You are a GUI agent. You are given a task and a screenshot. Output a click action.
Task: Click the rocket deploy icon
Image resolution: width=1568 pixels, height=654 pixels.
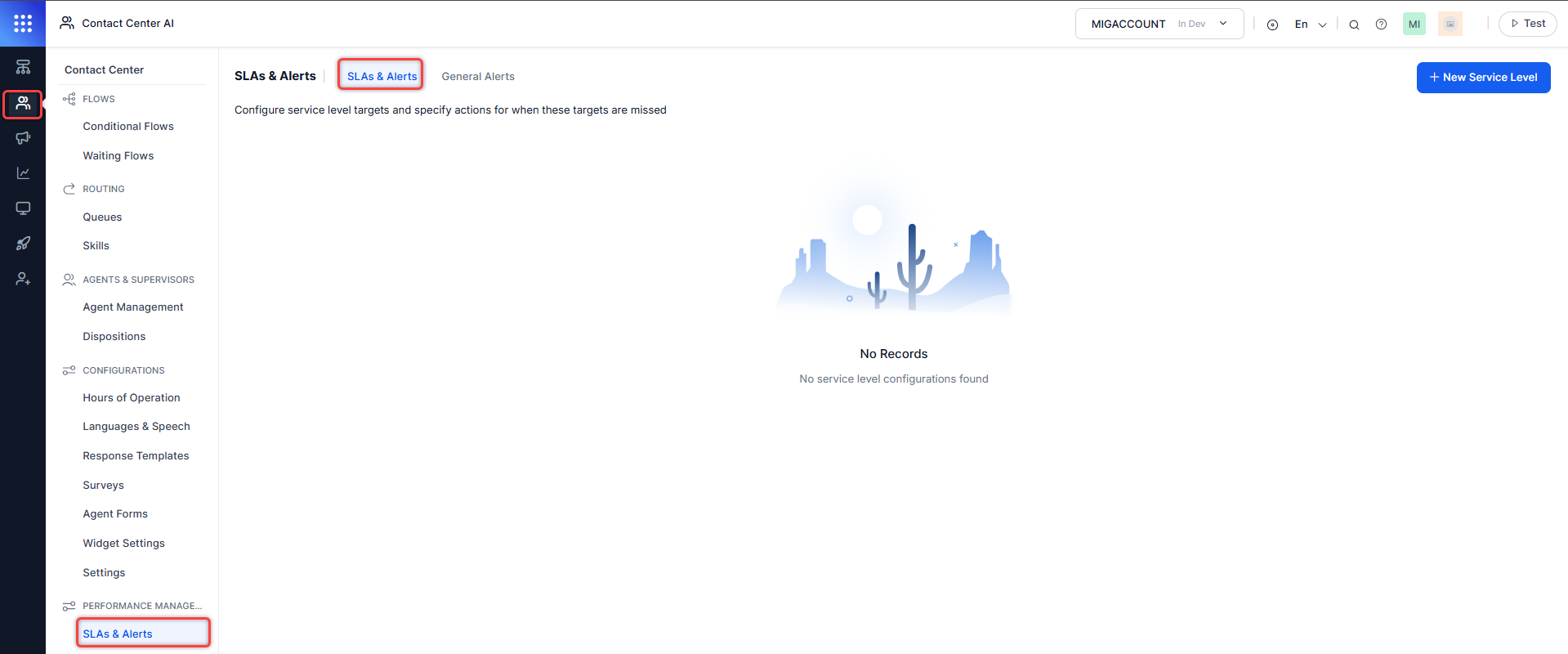coord(23,244)
